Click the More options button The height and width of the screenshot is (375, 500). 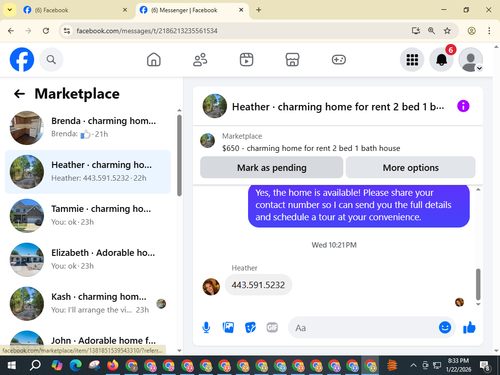click(x=410, y=167)
